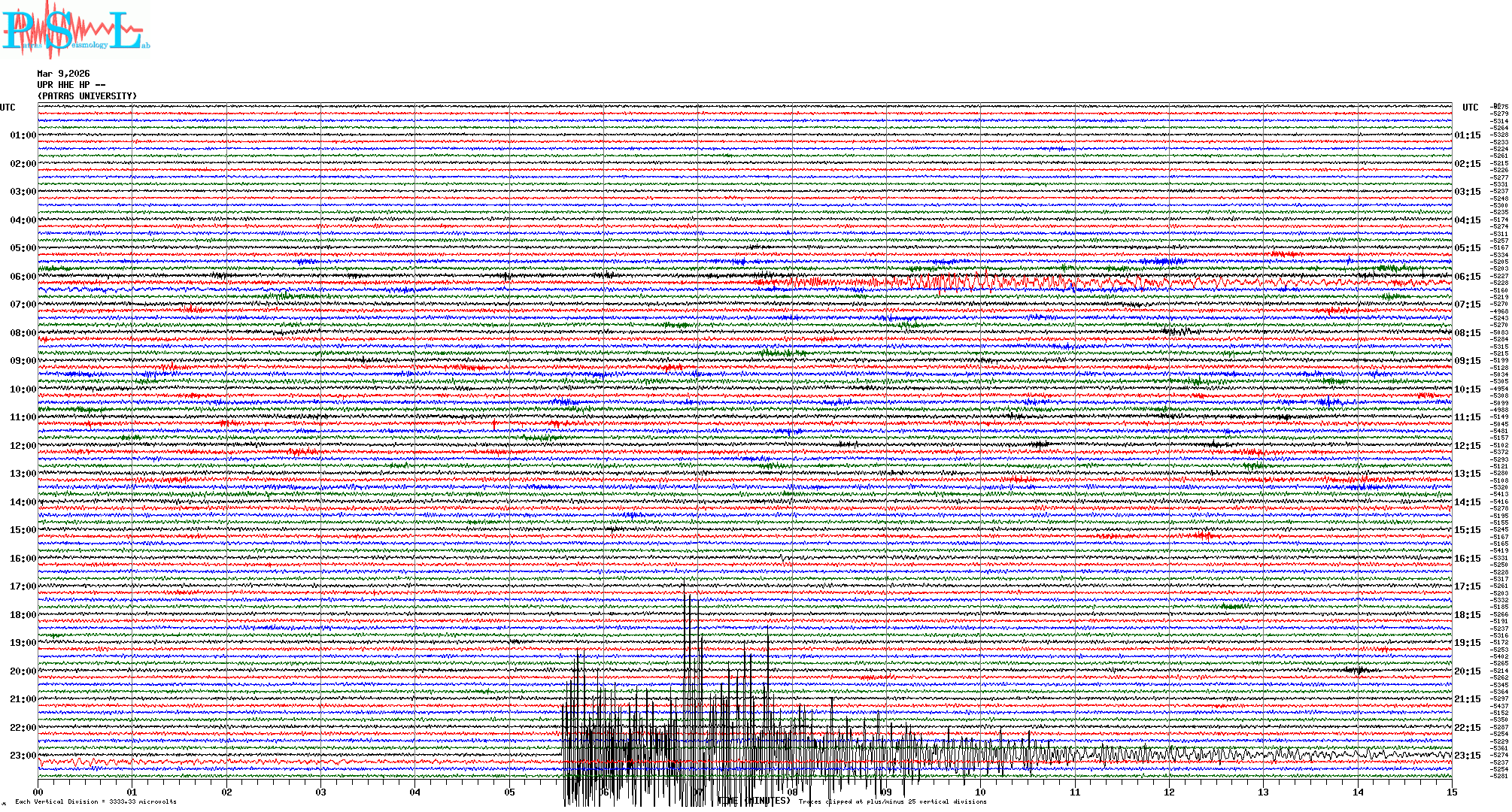The height and width of the screenshot is (812, 1512).
Task: Click the 23:15 time label on right
Action: click(x=1467, y=756)
